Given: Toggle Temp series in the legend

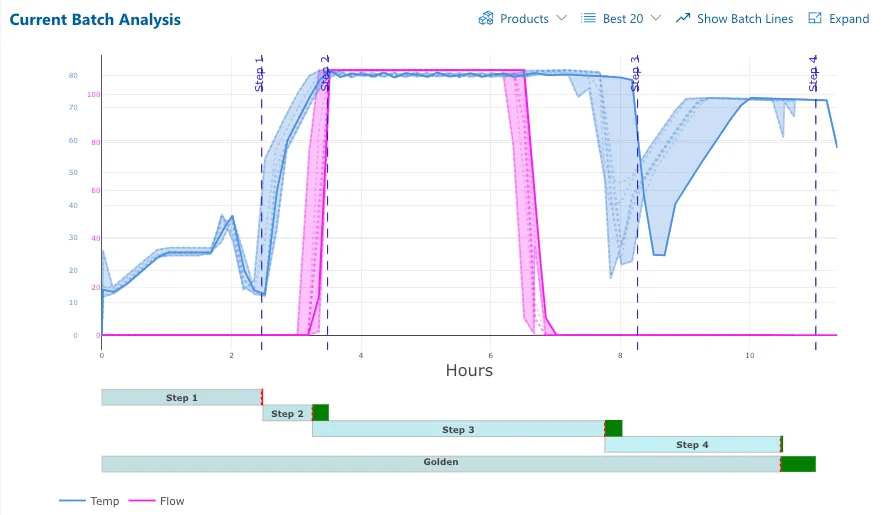Looking at the screenshot, I should 89,501.
